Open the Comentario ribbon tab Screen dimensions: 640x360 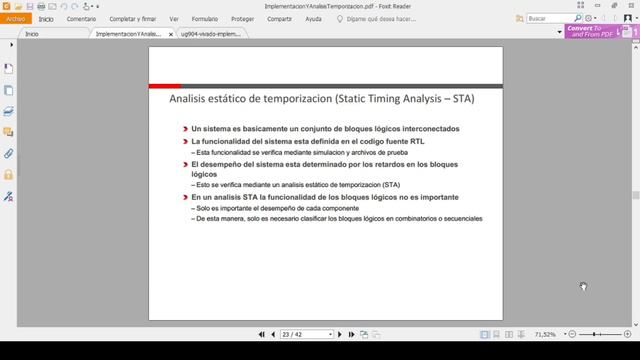pos(81,19)
